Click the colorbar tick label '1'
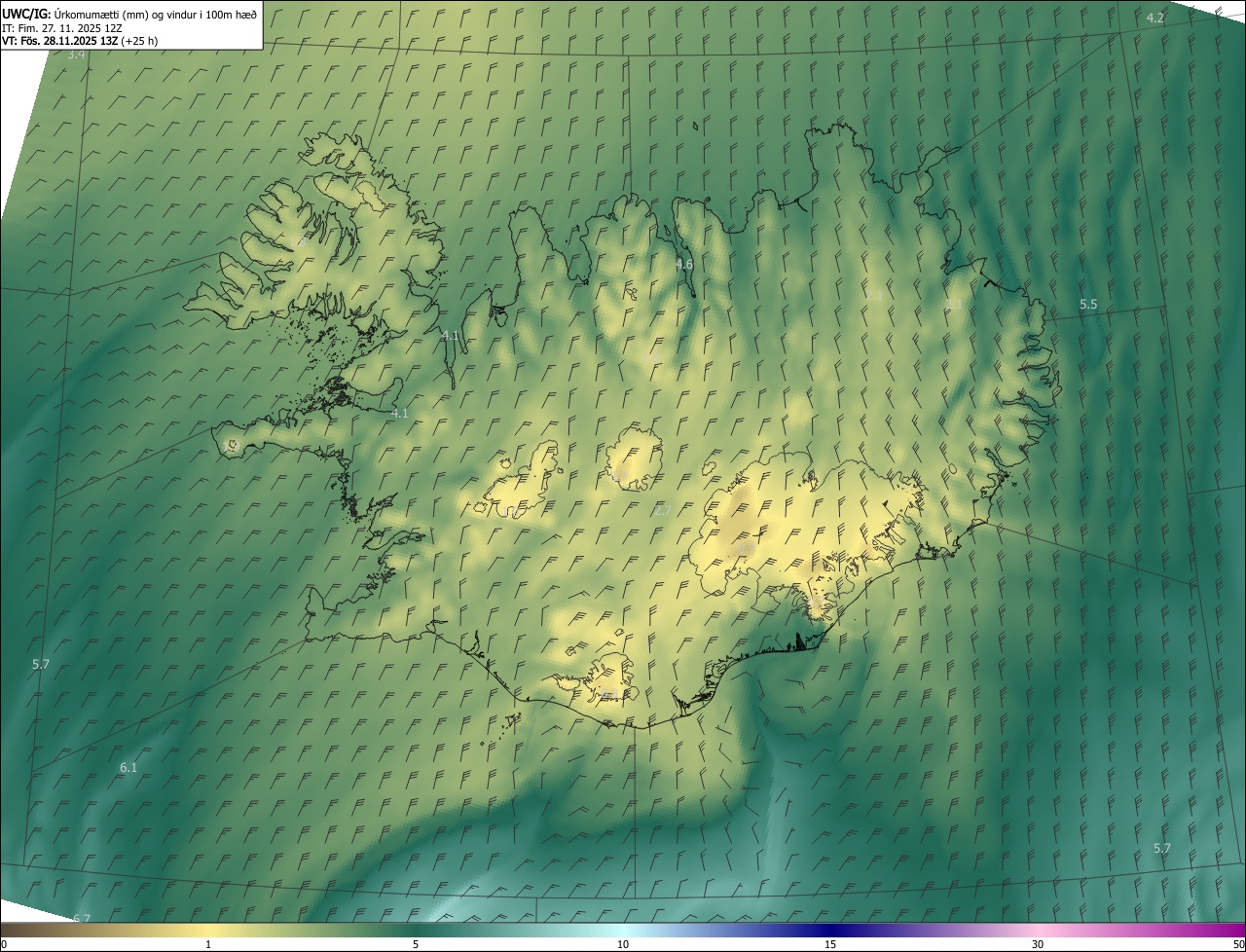The height and width of the screenshot is (952, 1246). tap(208, 944)
